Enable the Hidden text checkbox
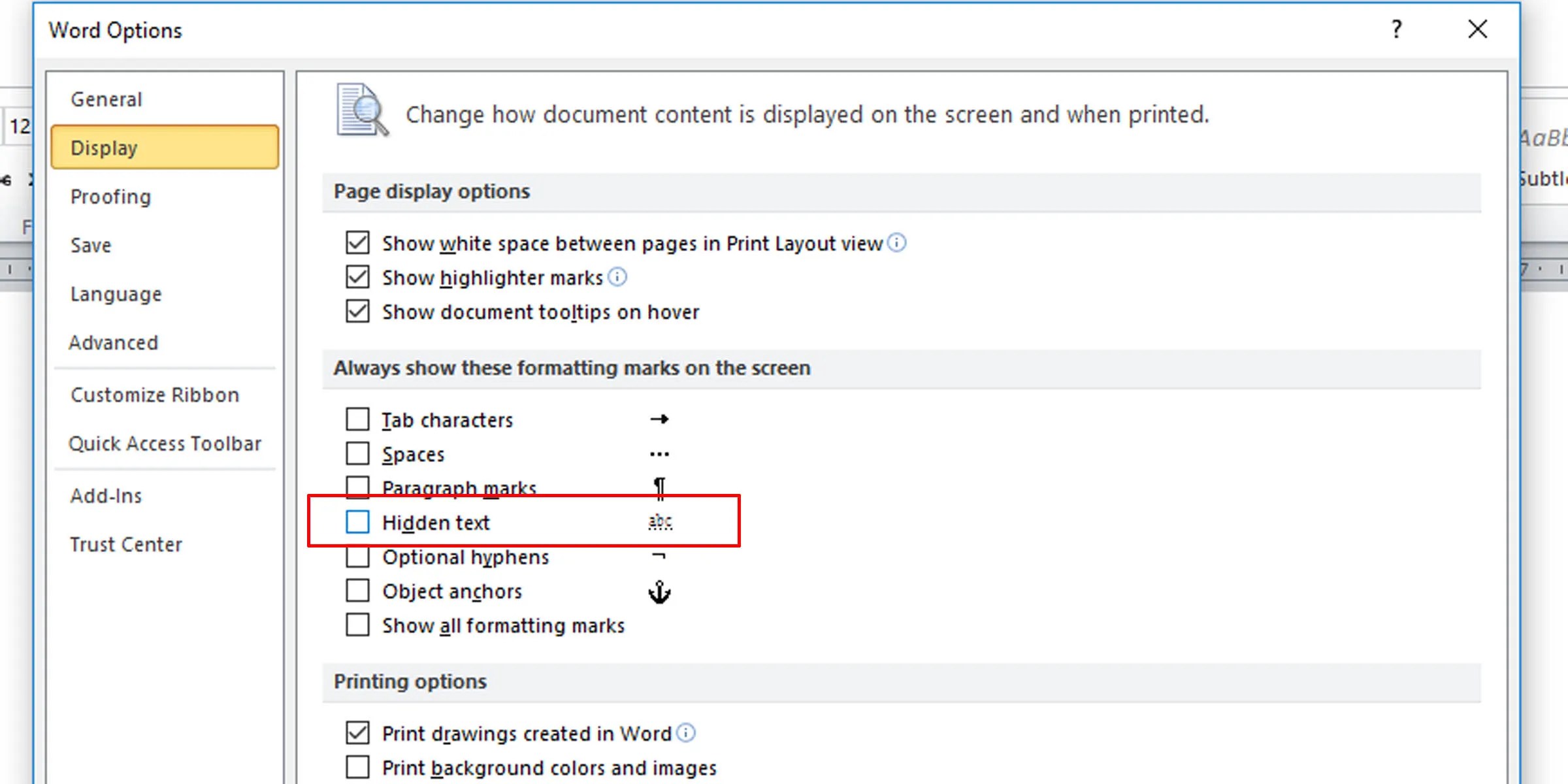The height and width of the screenshot is (784, 1568). [357, 522]
